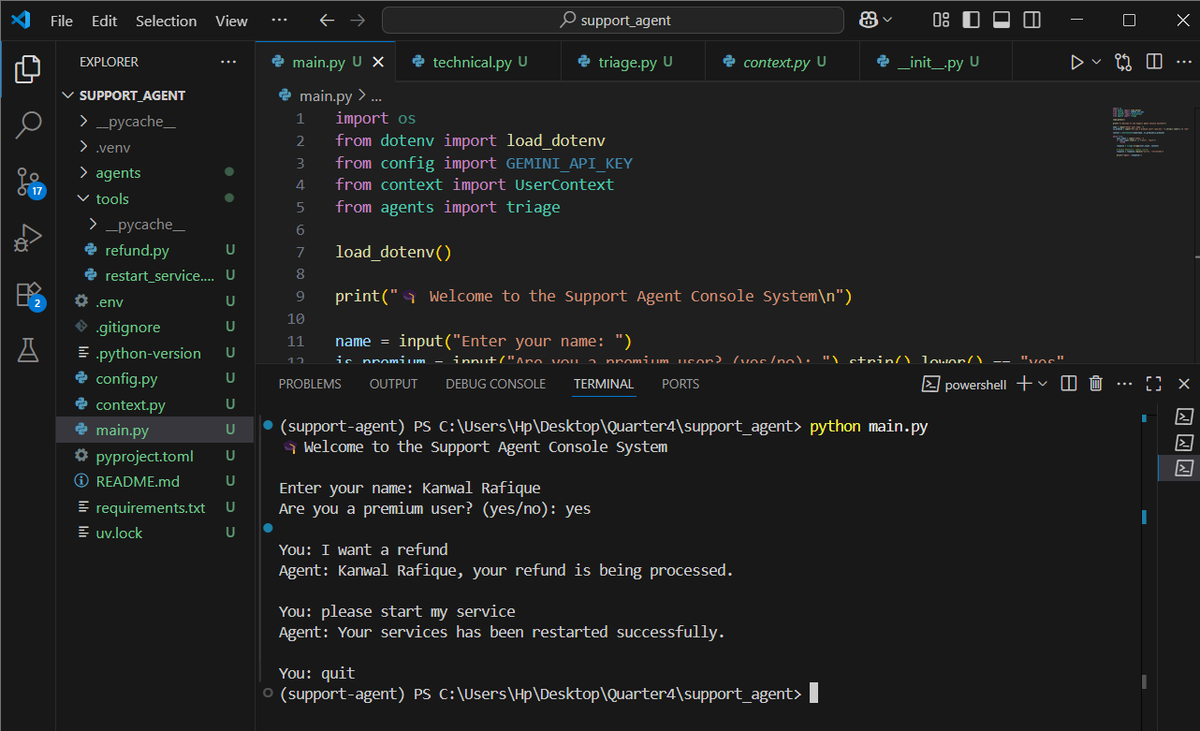Open changes compare icon in editor toolbar
1200x731 pixels.
[1123, 62]
